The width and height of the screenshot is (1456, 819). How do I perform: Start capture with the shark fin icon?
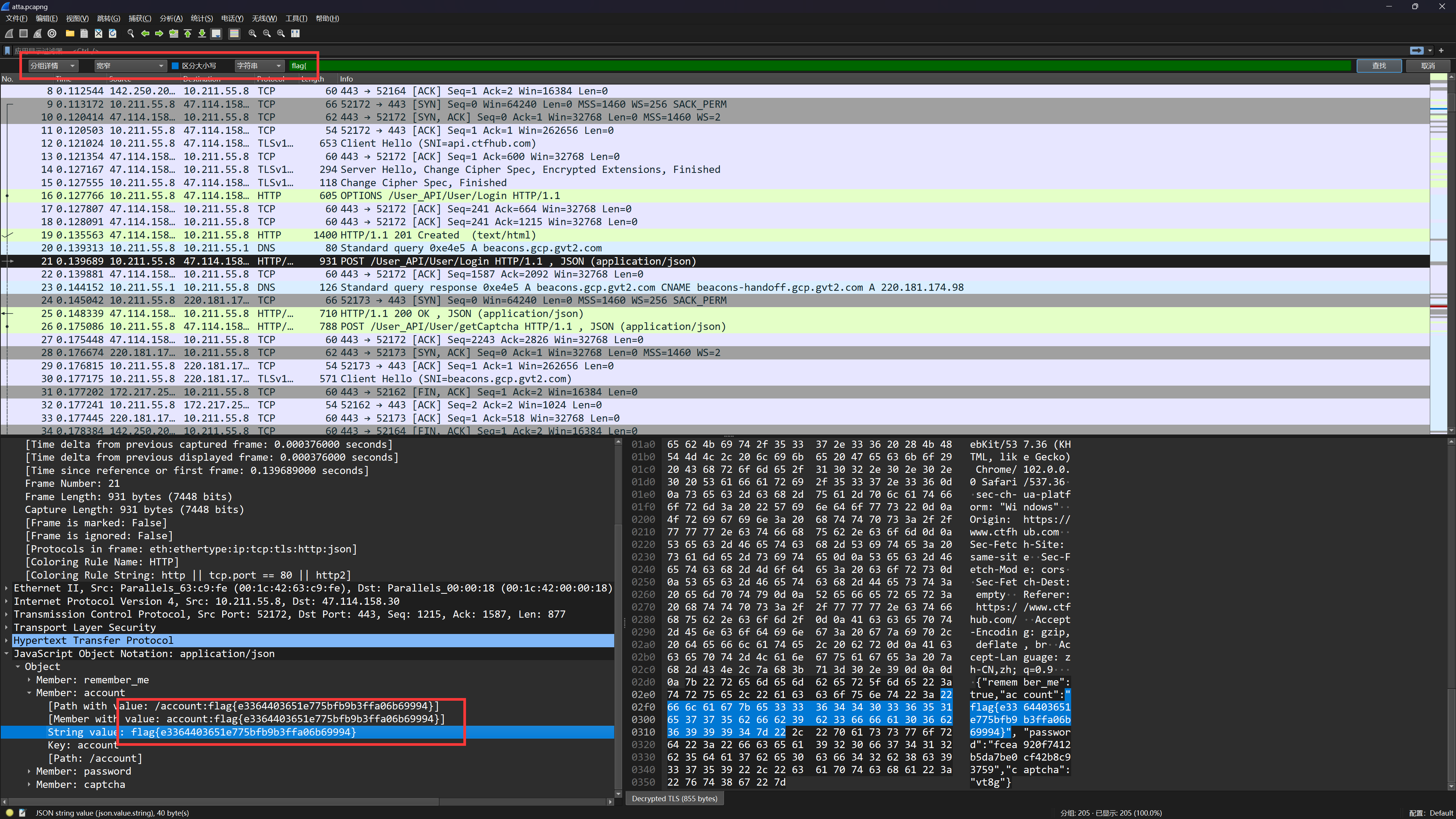tap(9, 33)
